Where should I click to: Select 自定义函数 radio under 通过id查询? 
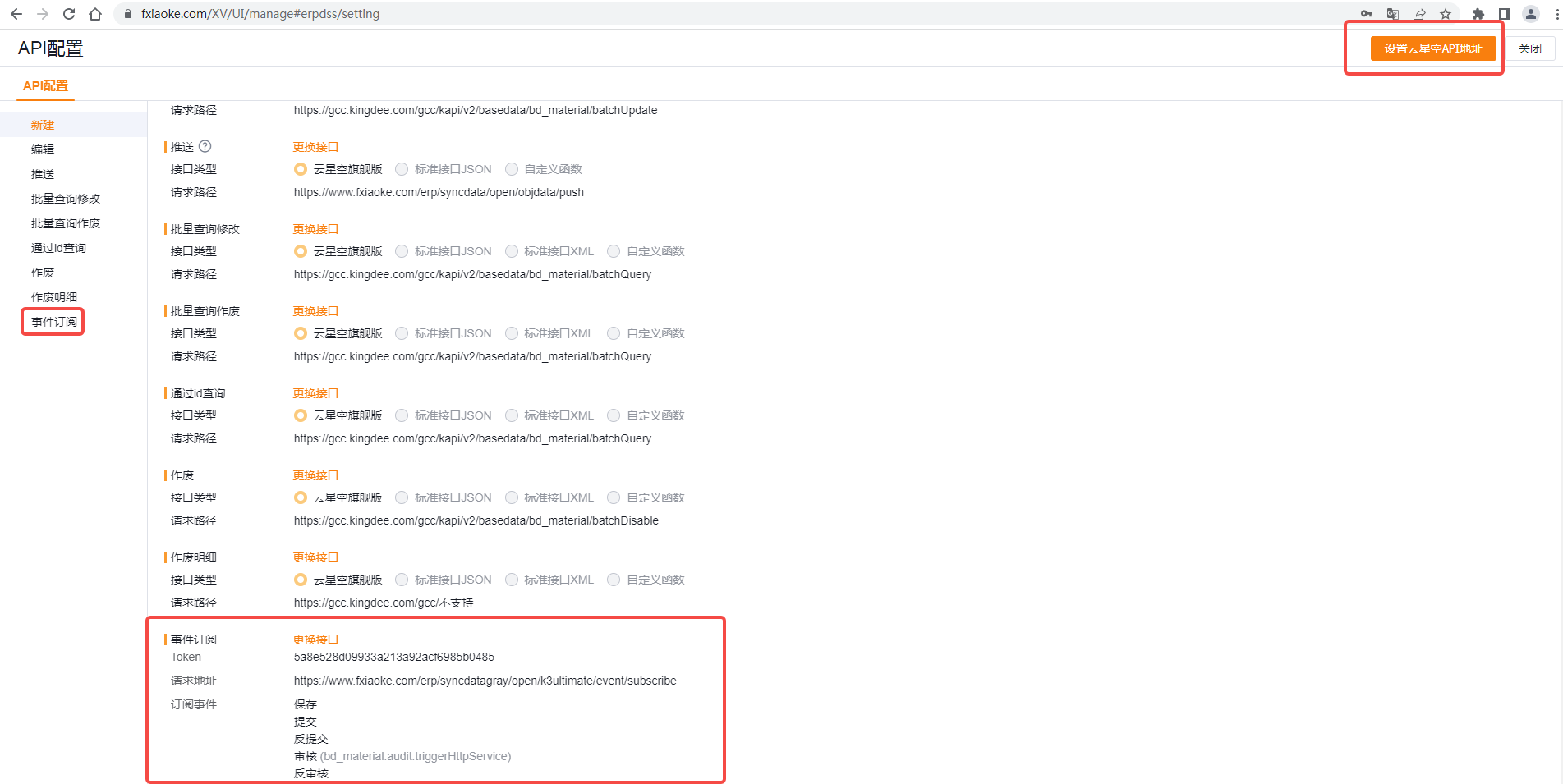(614, 415)
